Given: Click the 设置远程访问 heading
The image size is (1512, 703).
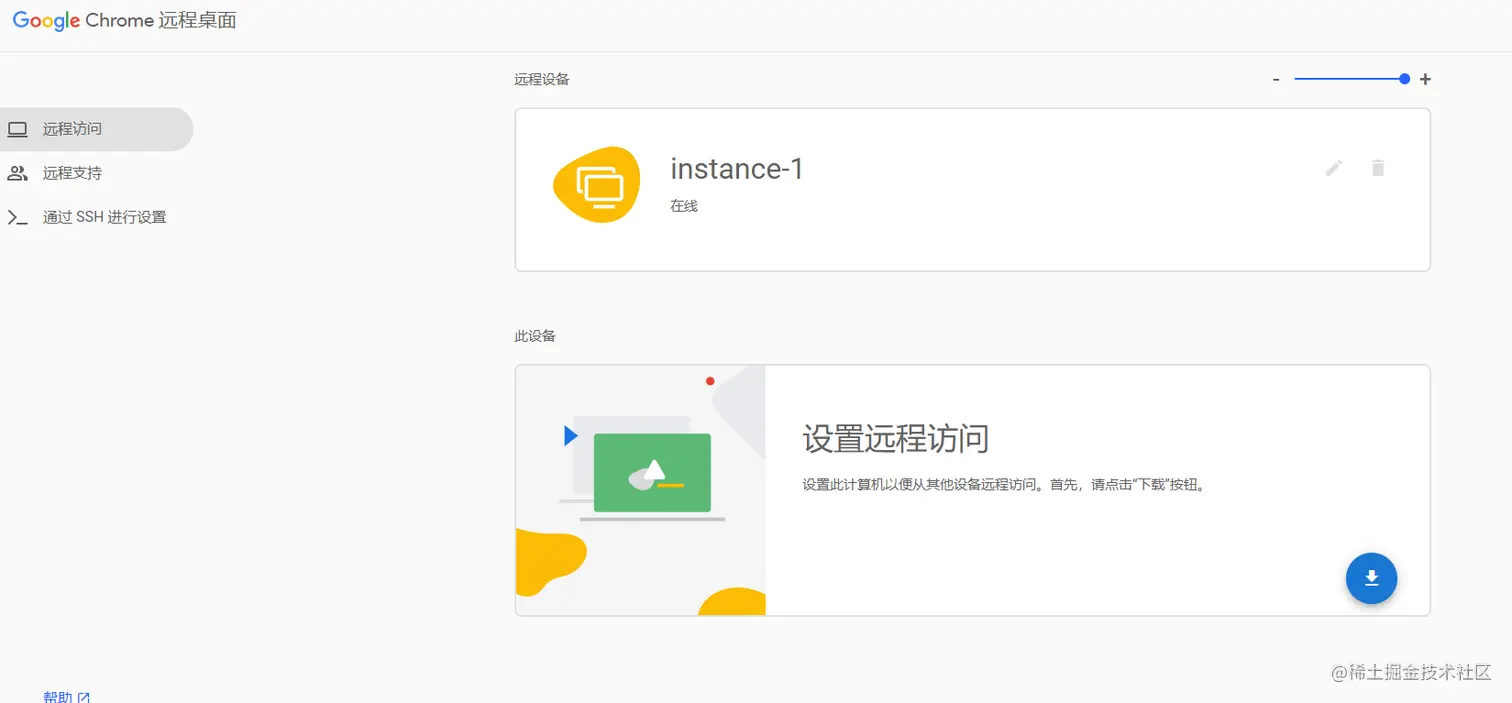Looking at the screenshot, I should coord(896,438).
